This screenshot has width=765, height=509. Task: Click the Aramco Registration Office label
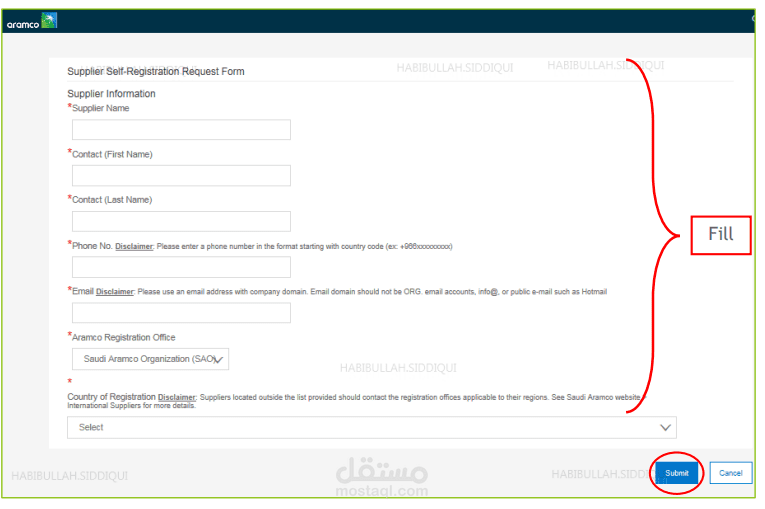tap(125, 340)
